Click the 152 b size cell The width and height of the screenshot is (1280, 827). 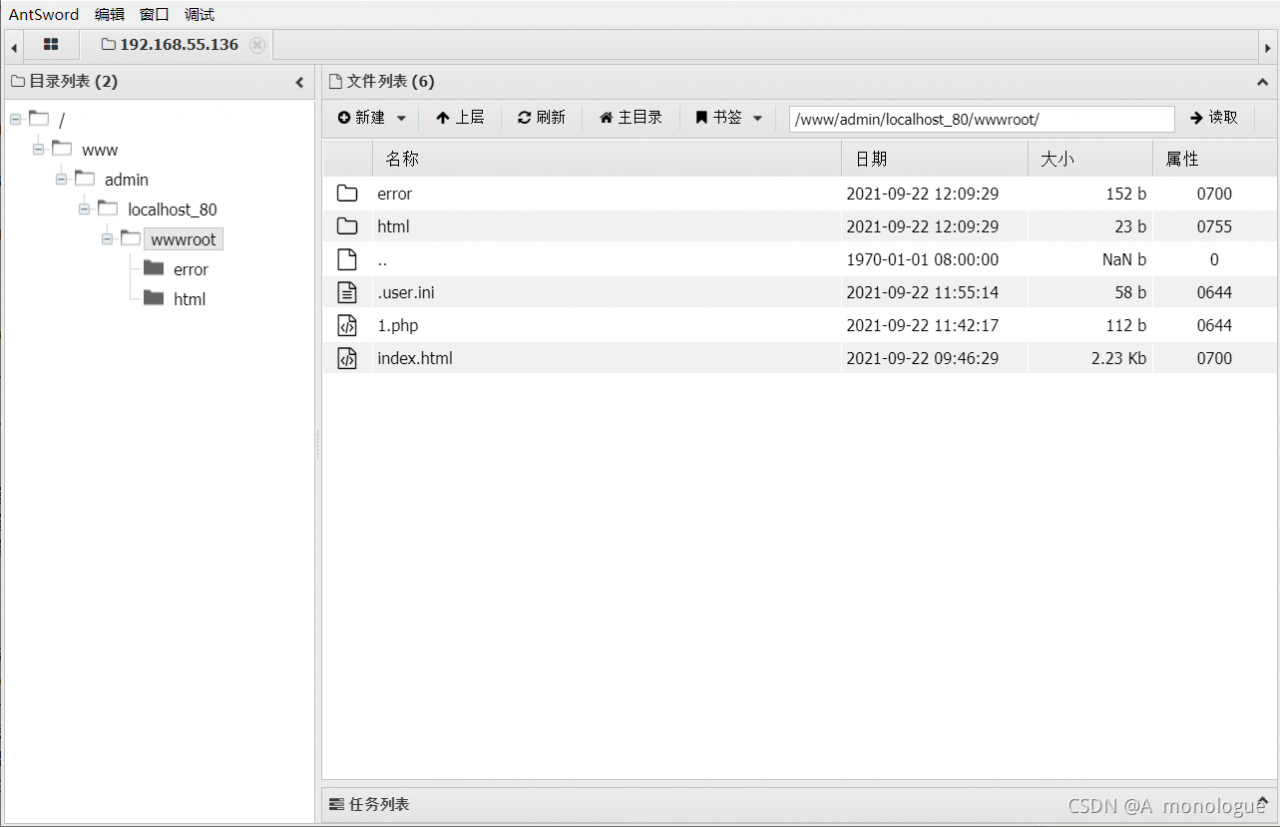(x=1126, y=194)
